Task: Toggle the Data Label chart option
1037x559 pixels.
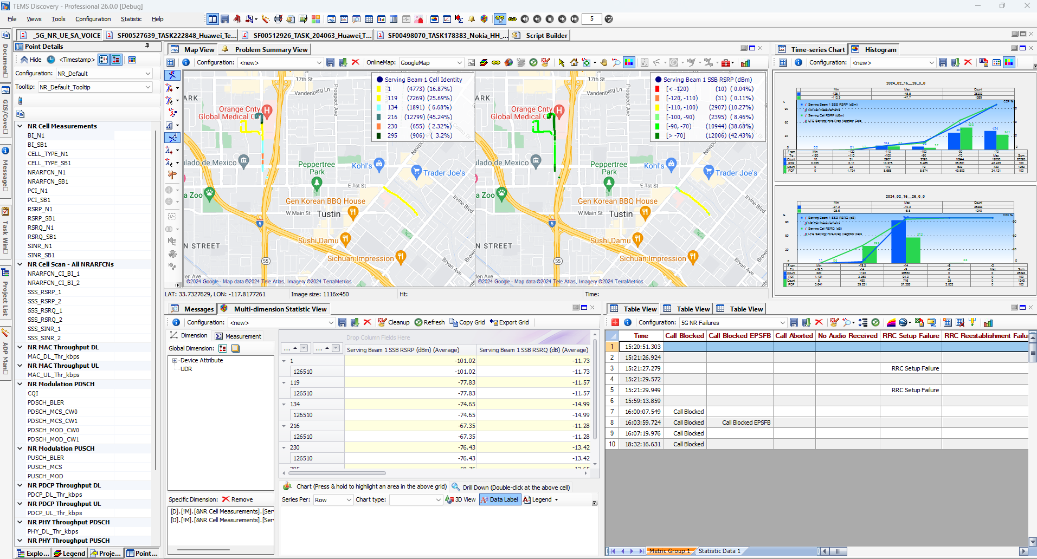Action: point(499,499)
